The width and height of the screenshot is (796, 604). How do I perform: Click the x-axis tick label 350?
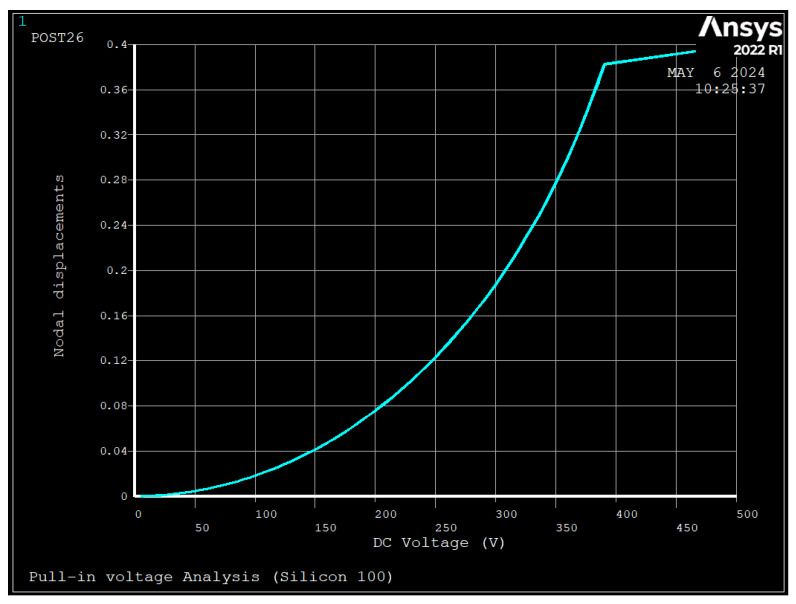click(x=567, y=528)
